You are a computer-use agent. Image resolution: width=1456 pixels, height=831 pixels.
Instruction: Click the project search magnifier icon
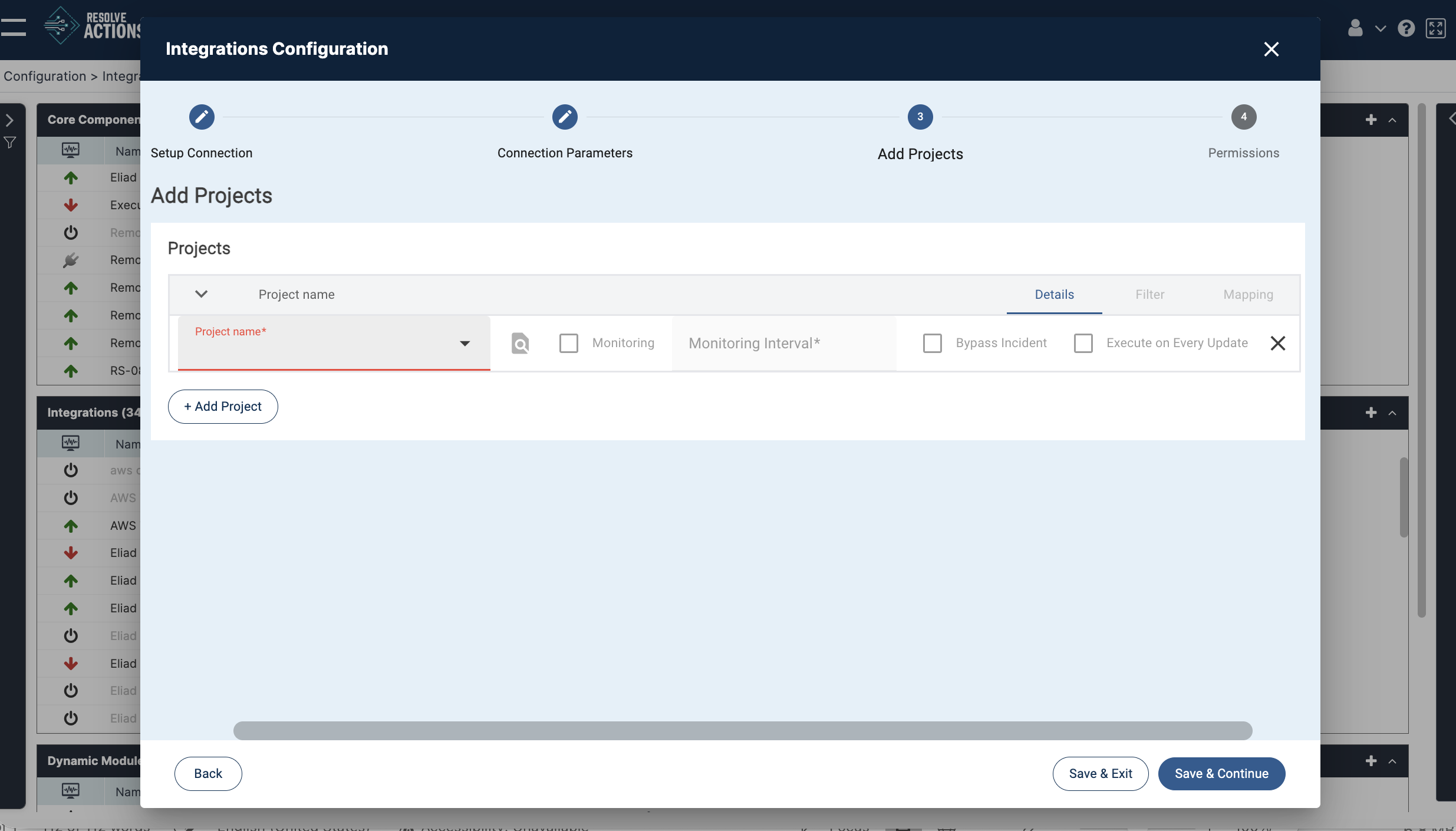tap(520, 343)
